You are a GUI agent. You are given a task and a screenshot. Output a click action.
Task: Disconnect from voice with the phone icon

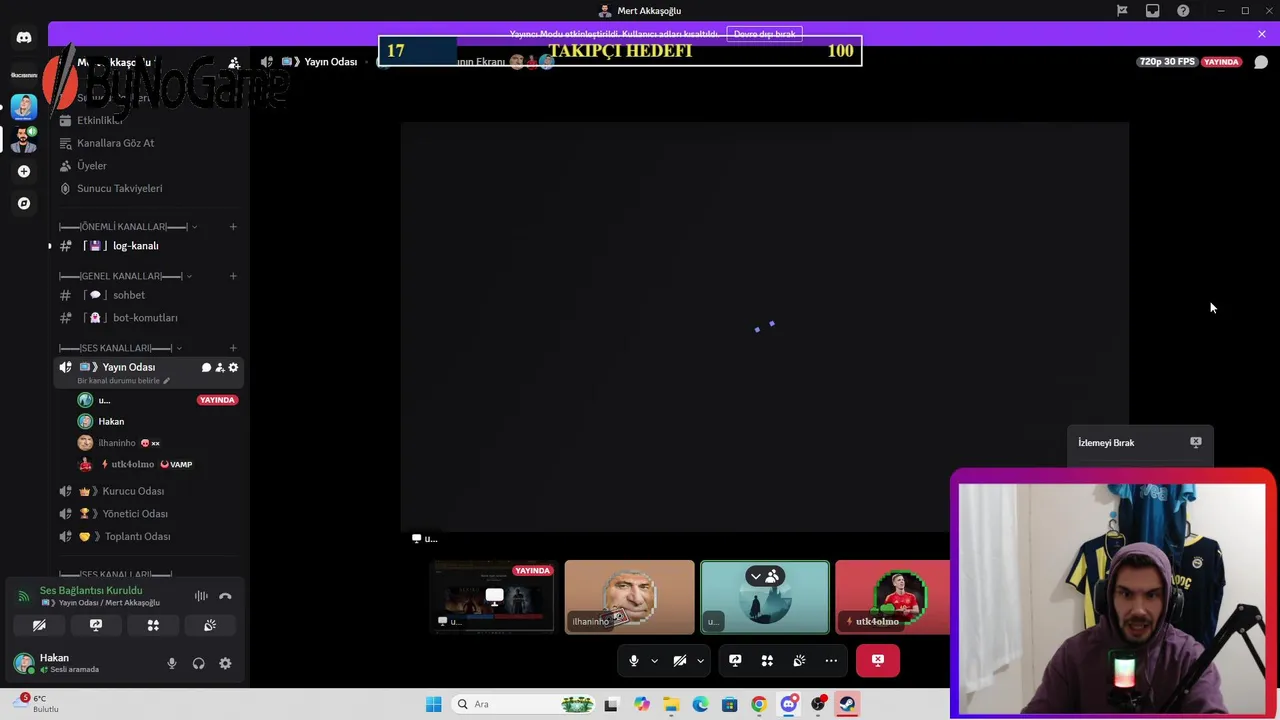coord(225,596)
